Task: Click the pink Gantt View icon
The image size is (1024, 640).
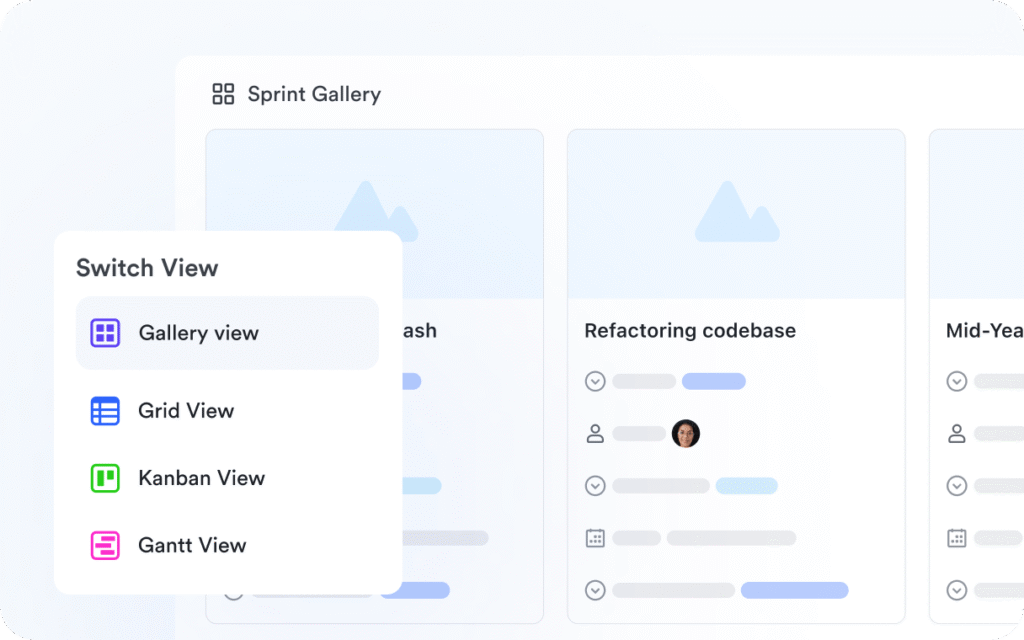Action: (105, 545)
